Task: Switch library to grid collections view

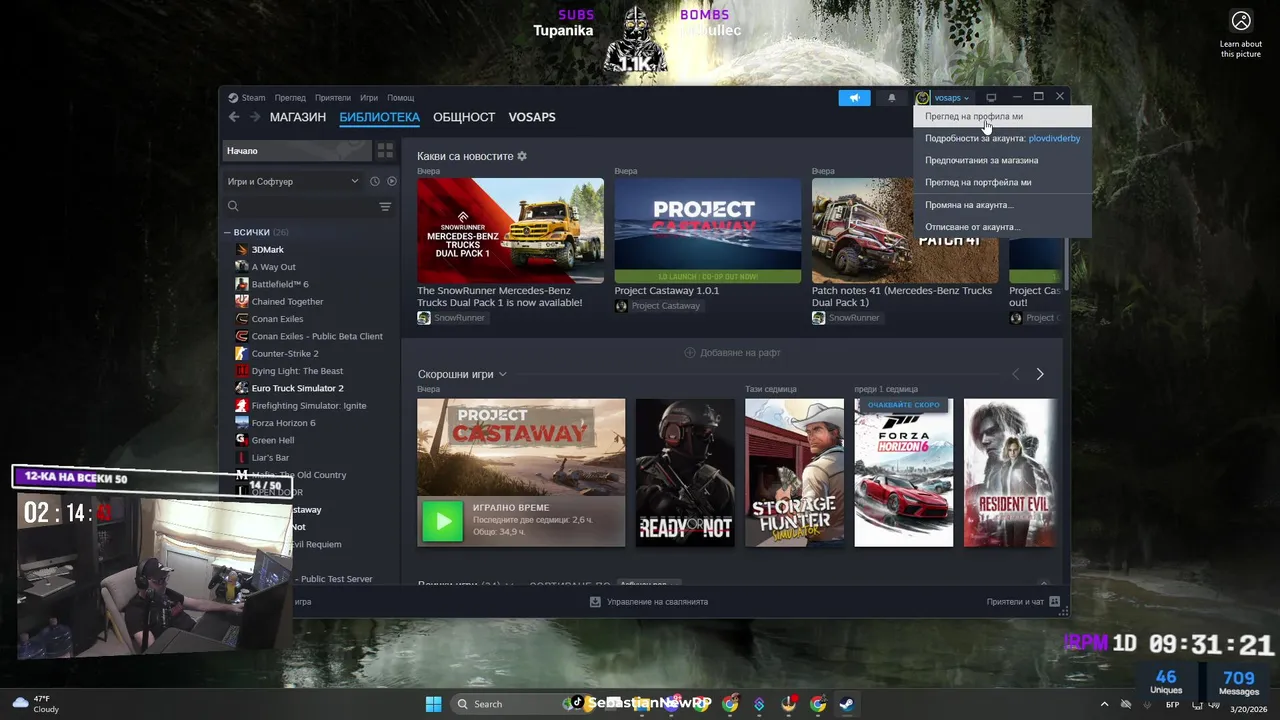Action: tap(385, 151)
